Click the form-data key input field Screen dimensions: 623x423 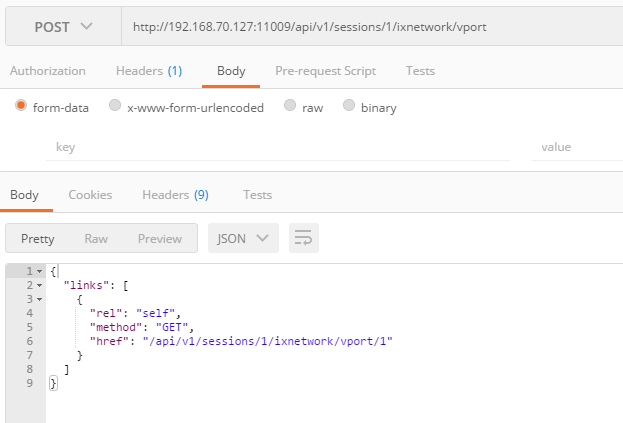click(x=282, y=147)
